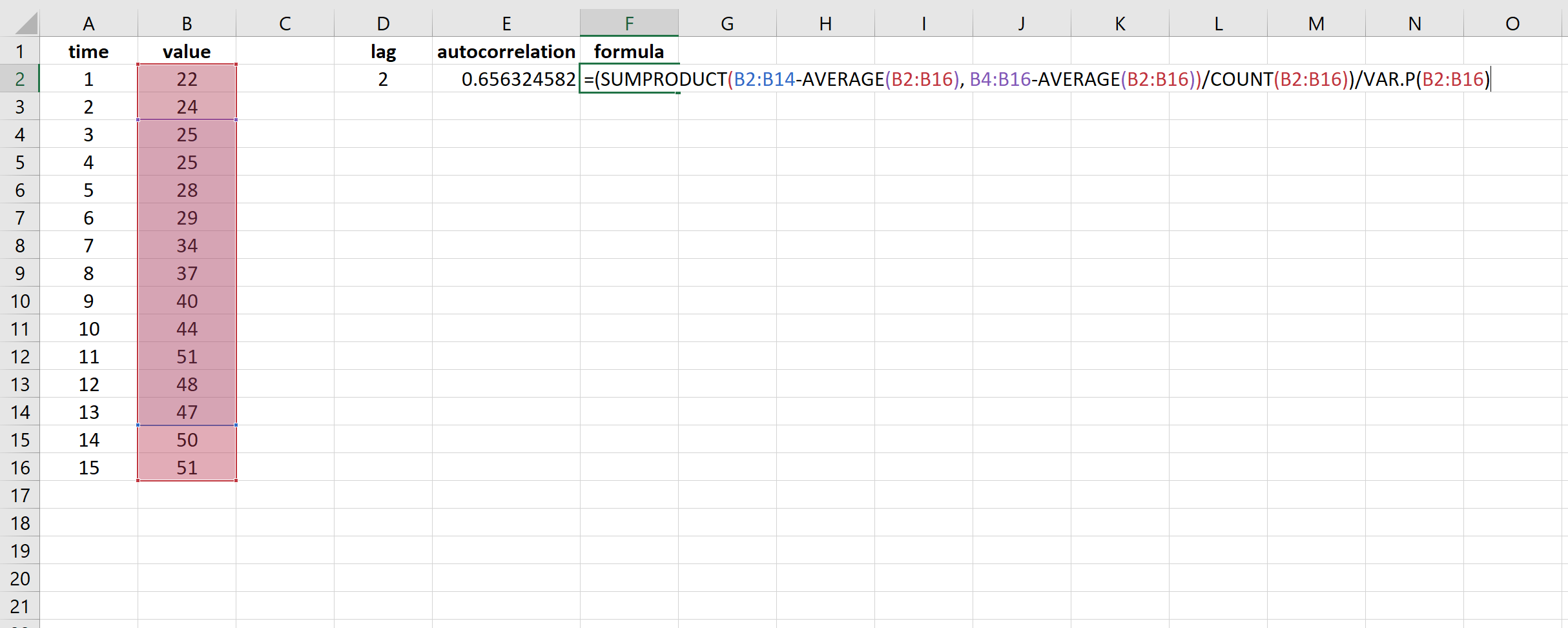The width and height of the screenshot is (1568, 628).
Task: Select column F header
Action: coord(629,23)
